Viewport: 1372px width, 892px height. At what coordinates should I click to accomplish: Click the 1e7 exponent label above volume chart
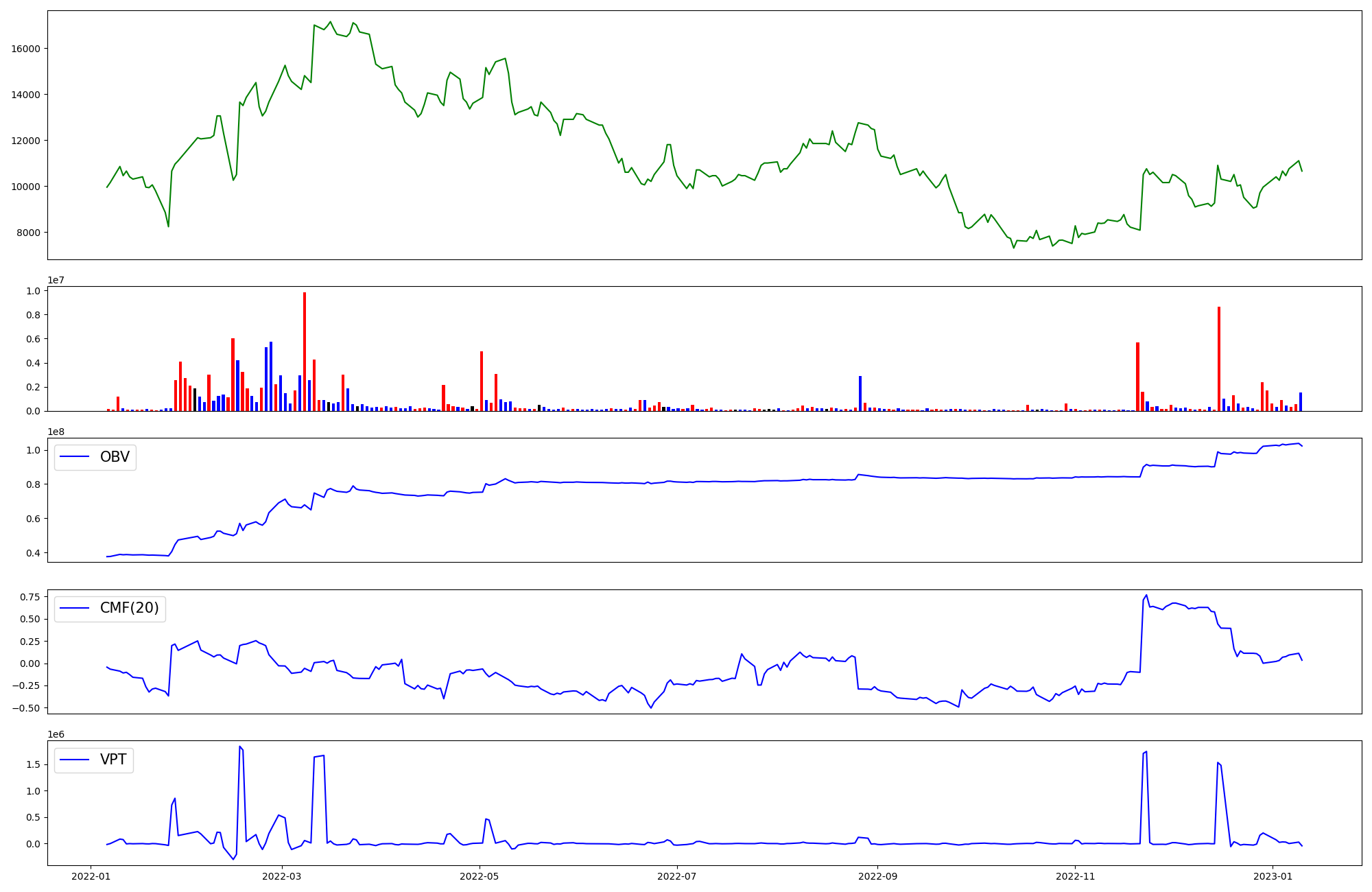click(56, 280)
